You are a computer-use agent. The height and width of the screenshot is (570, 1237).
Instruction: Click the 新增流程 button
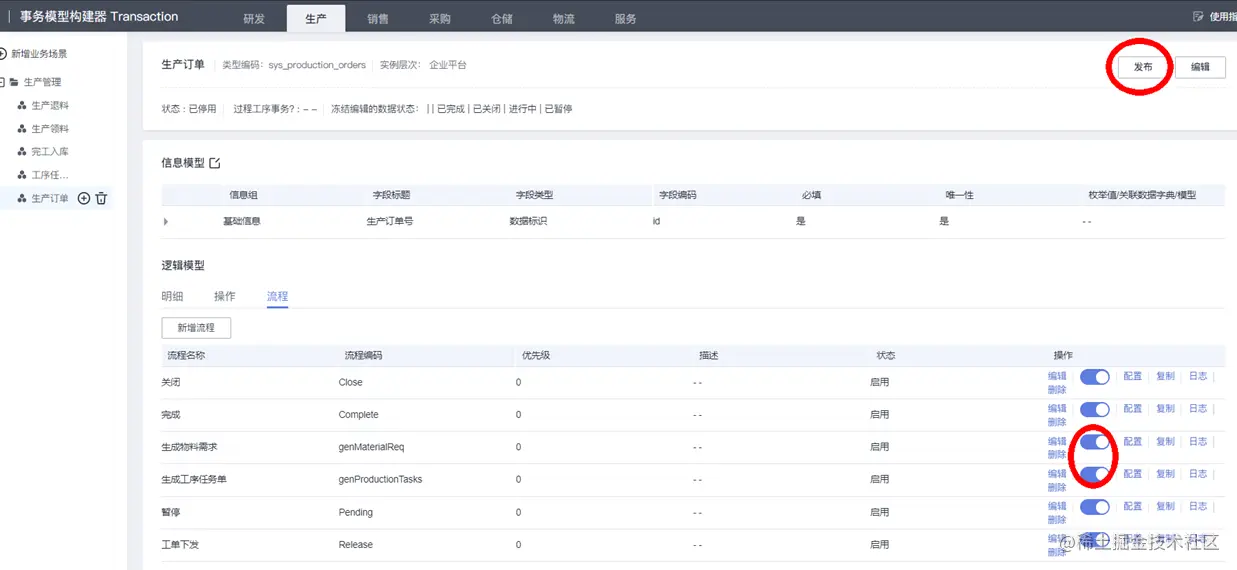[x=196, y=328]
